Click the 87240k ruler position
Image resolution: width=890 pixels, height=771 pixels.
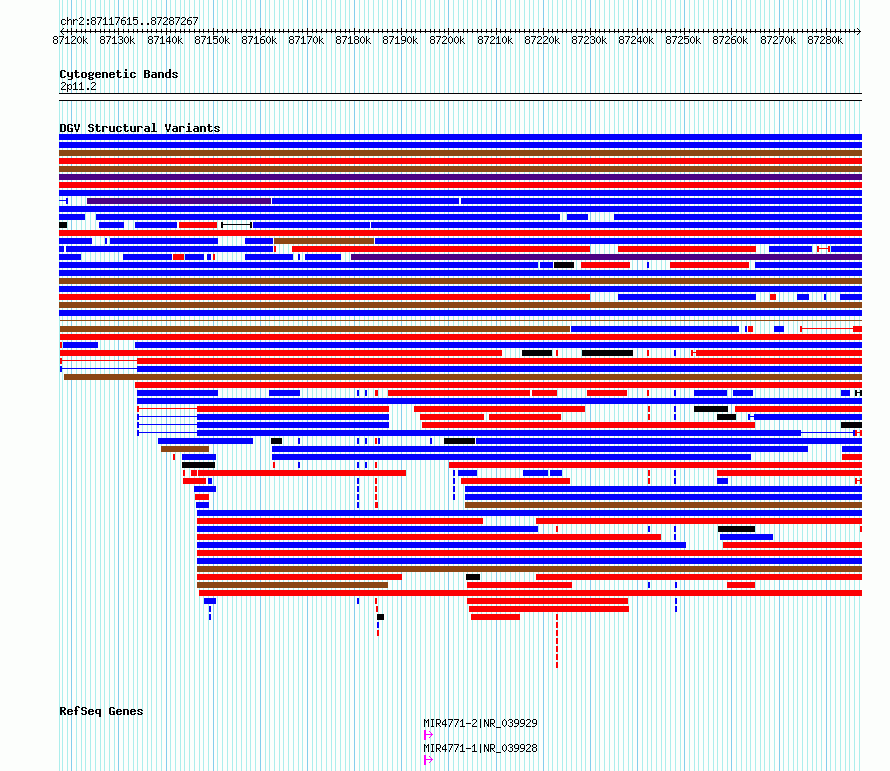click(x=637, y=40)
